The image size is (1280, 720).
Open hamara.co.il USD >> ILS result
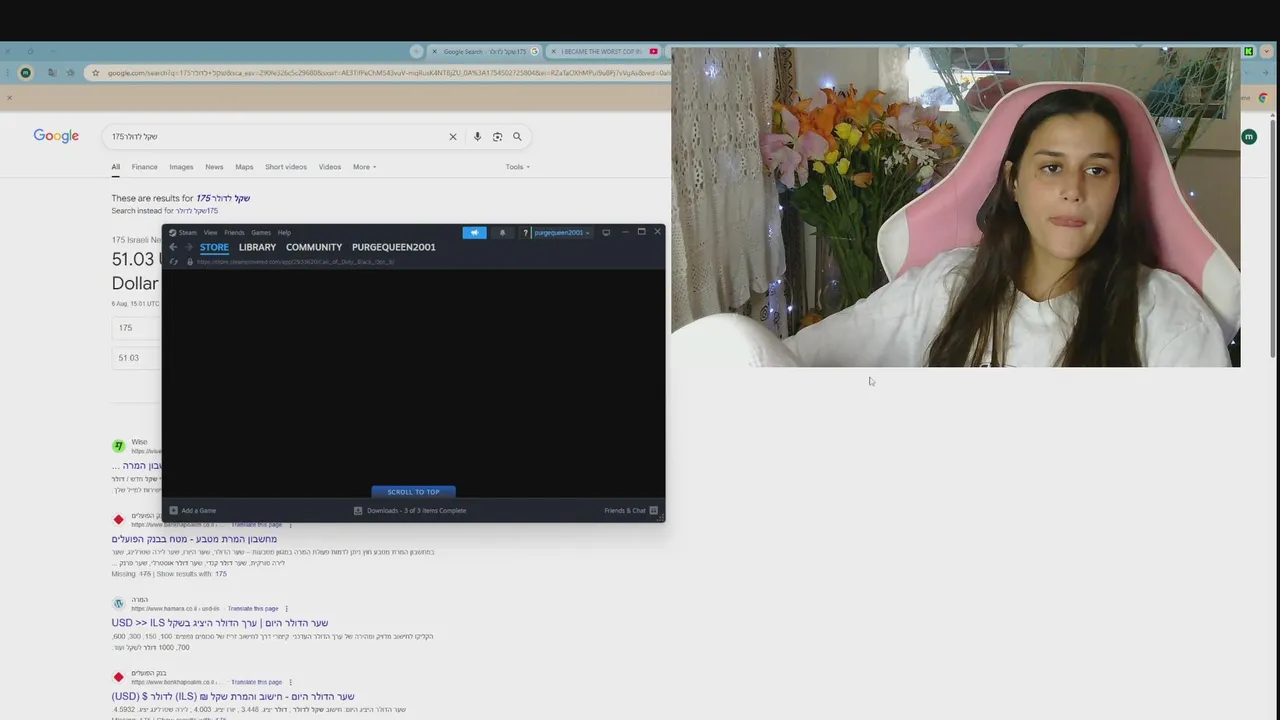(220, 623)
